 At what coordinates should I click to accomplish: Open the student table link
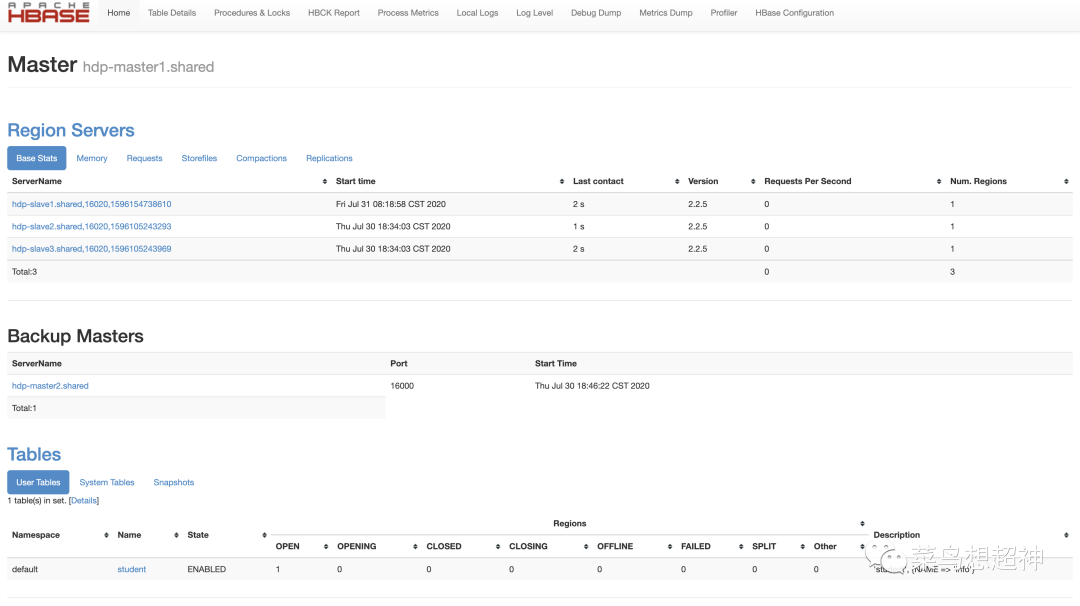[x=132, y=570]
